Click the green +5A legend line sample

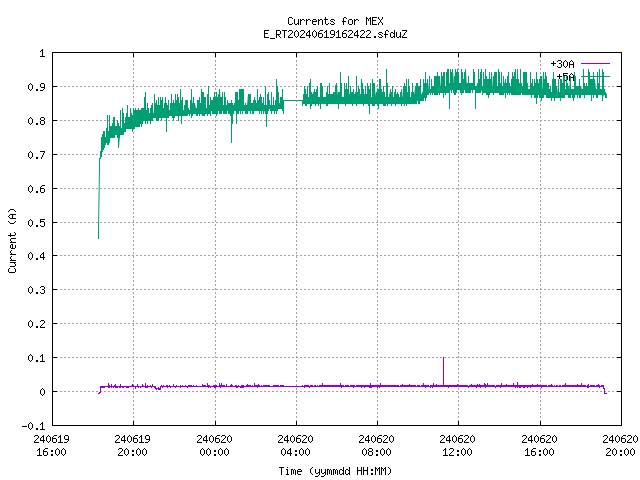pyautogui.click(x=595, y=76)
